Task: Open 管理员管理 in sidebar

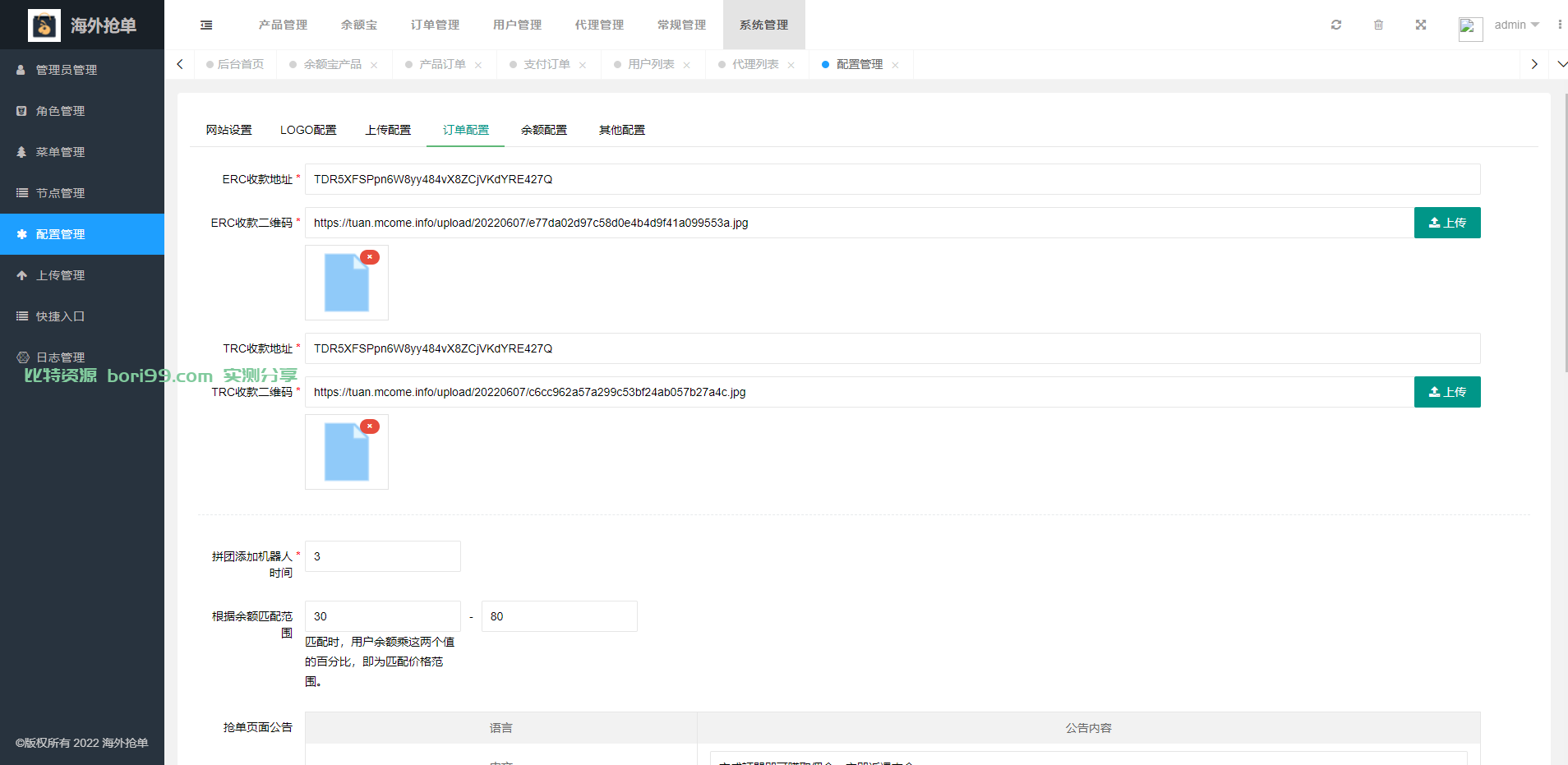Action: coord(82,70)
